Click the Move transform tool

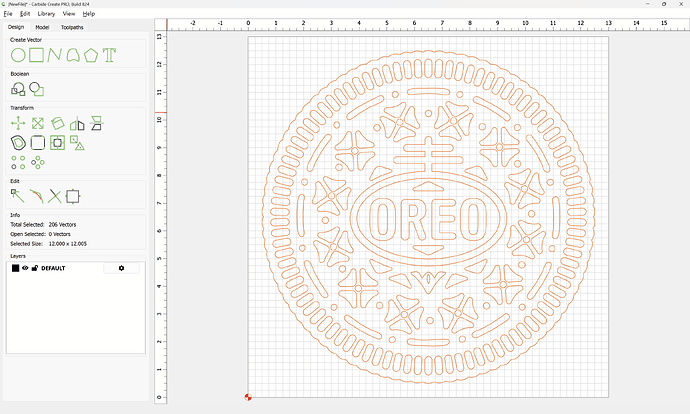(18, 123)
